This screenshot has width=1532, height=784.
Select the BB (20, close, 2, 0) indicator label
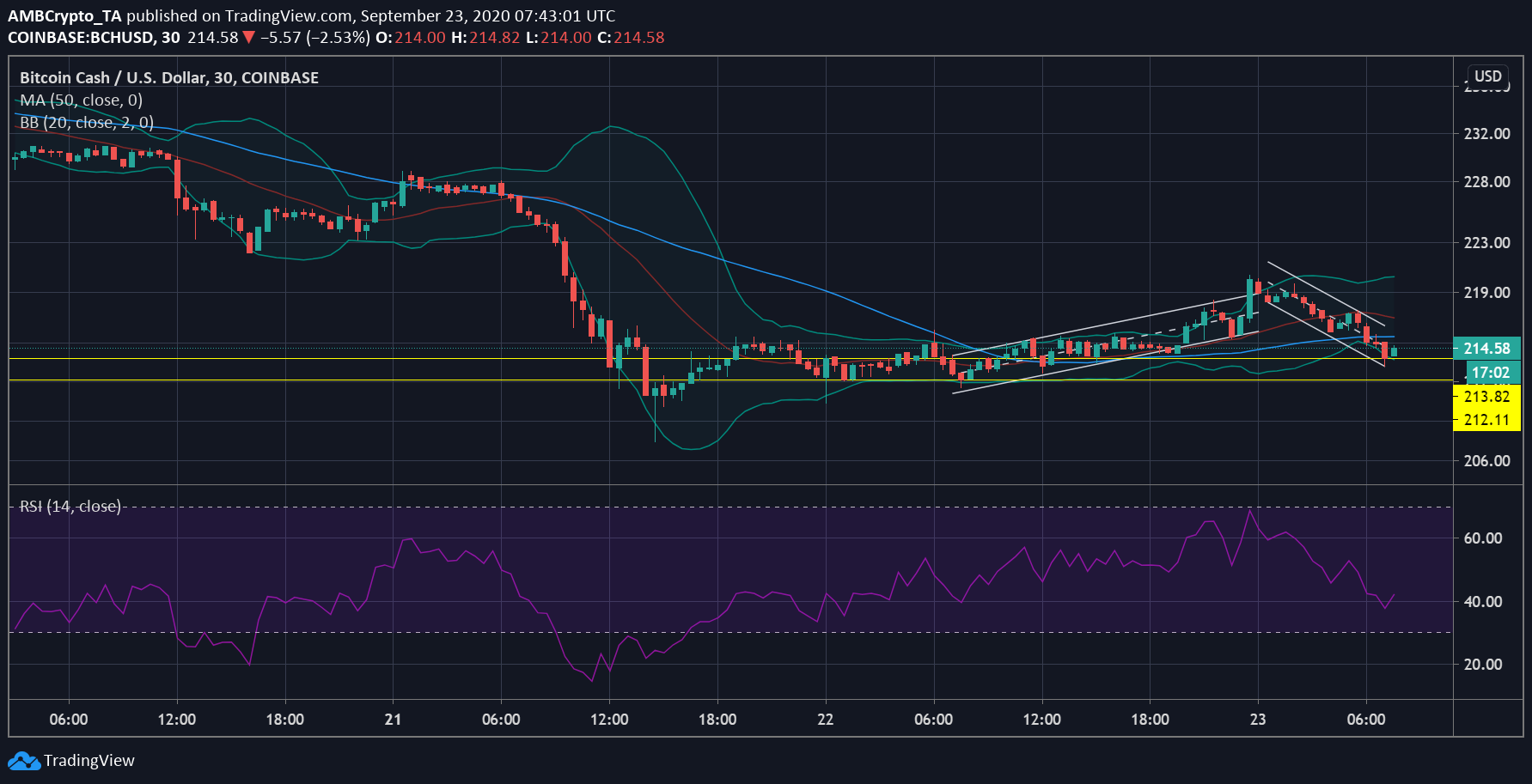pos(87,123)
